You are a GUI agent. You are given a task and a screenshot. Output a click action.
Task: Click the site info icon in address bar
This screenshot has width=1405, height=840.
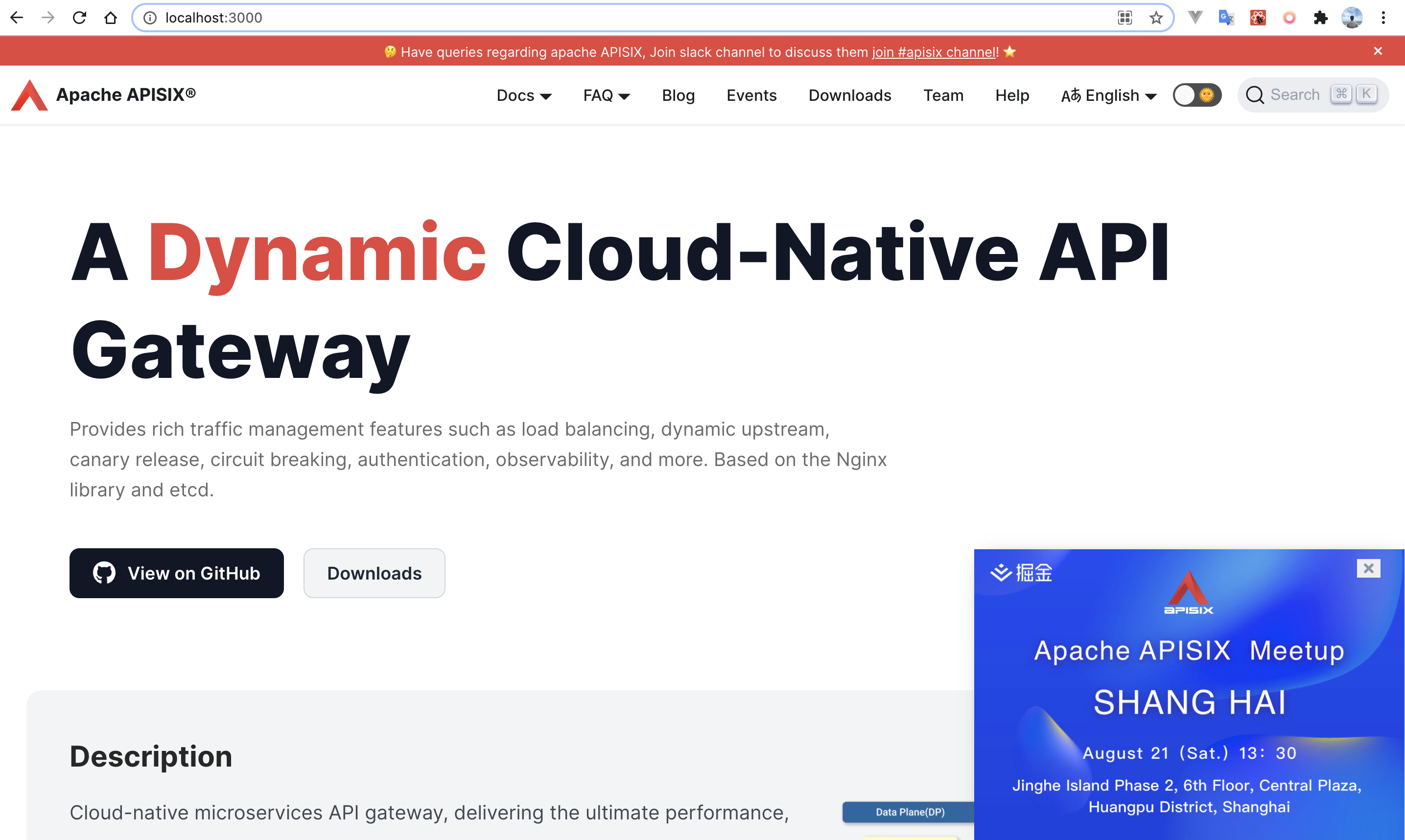(x=150, y=18)
